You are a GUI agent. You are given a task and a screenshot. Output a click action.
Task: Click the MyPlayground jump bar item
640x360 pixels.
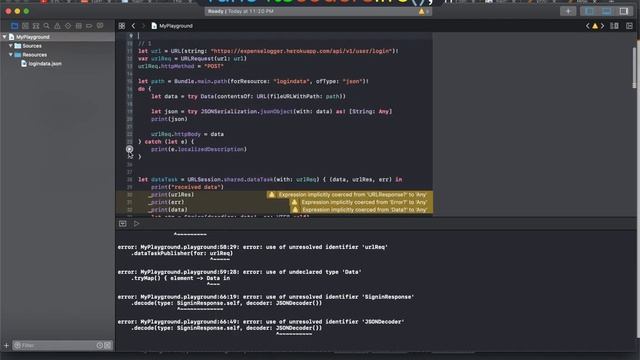[x=172, y=26]
